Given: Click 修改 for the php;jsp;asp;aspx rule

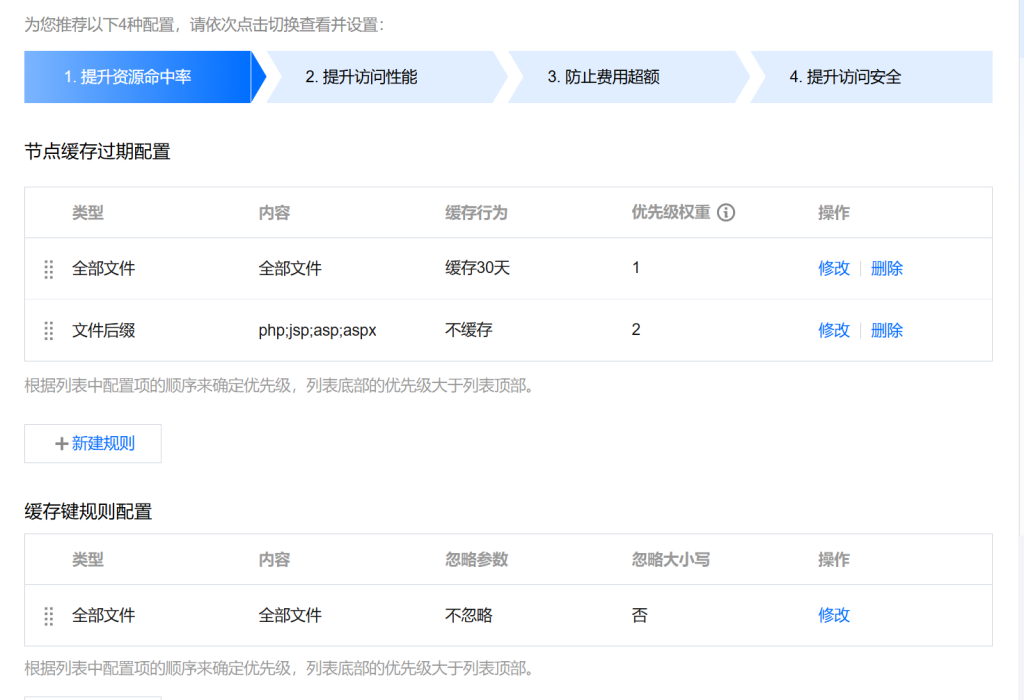Looking at the screenshot, I should (834, 331).
